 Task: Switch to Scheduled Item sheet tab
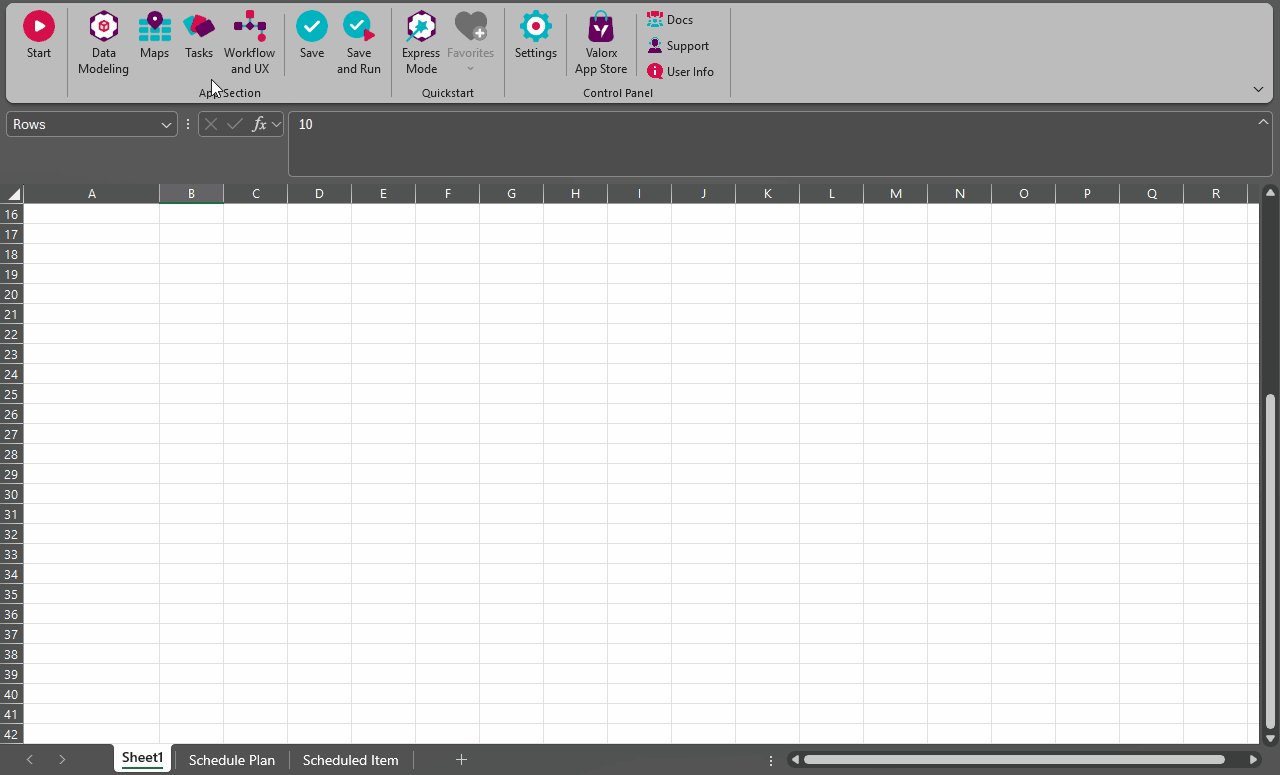point(350,760)
